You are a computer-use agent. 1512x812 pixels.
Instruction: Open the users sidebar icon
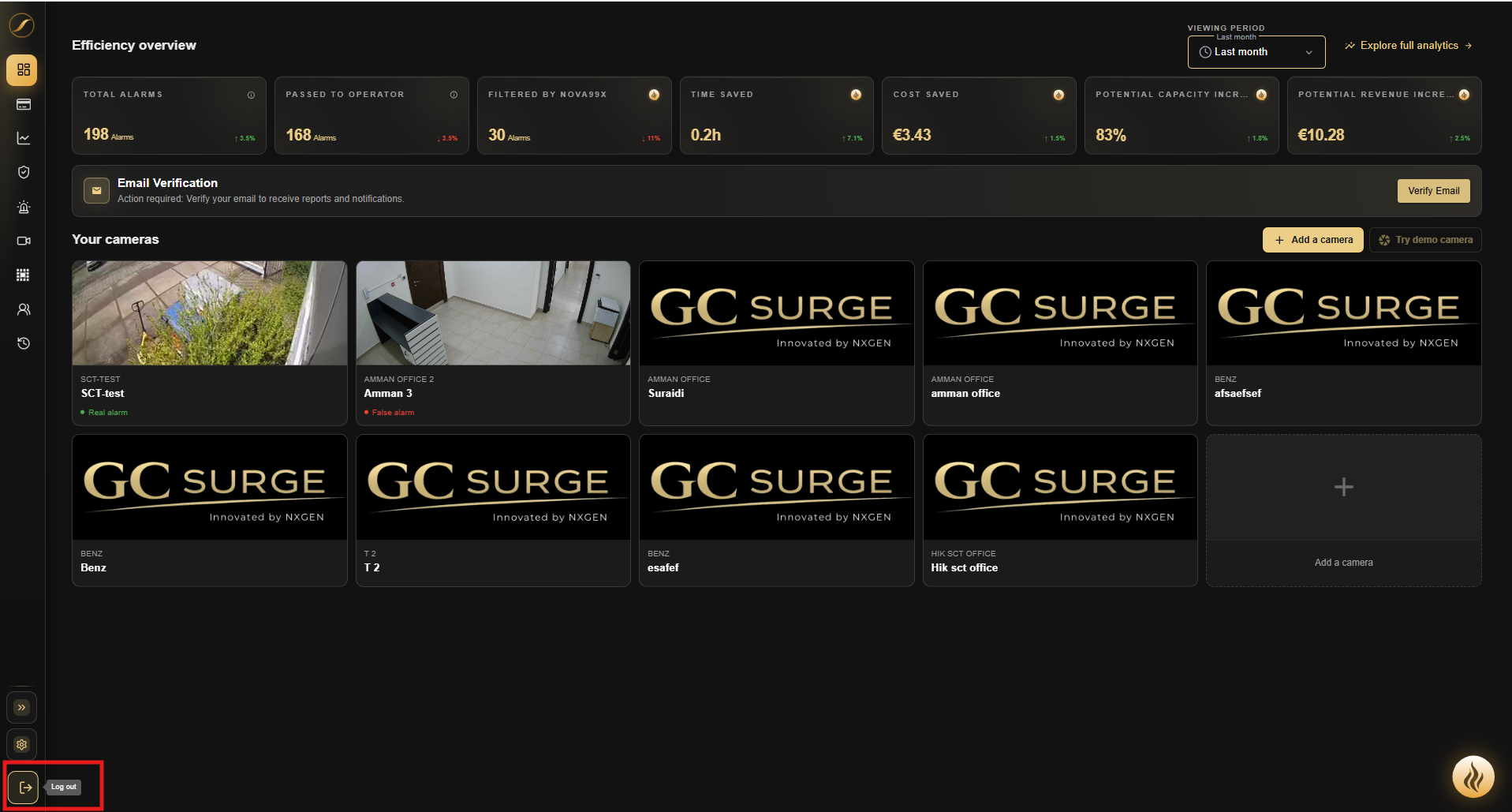23,309
